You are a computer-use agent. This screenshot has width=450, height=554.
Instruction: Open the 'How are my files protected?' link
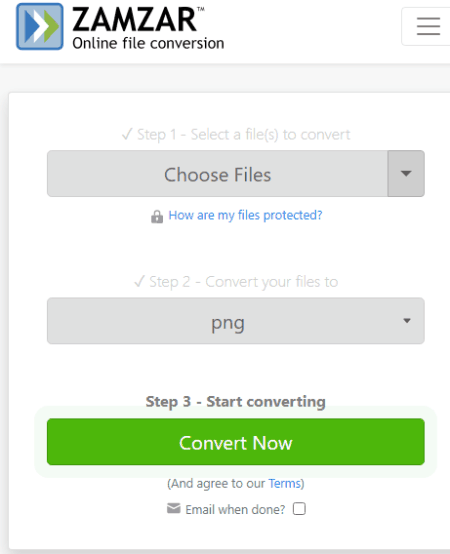[x=245, y=215]
